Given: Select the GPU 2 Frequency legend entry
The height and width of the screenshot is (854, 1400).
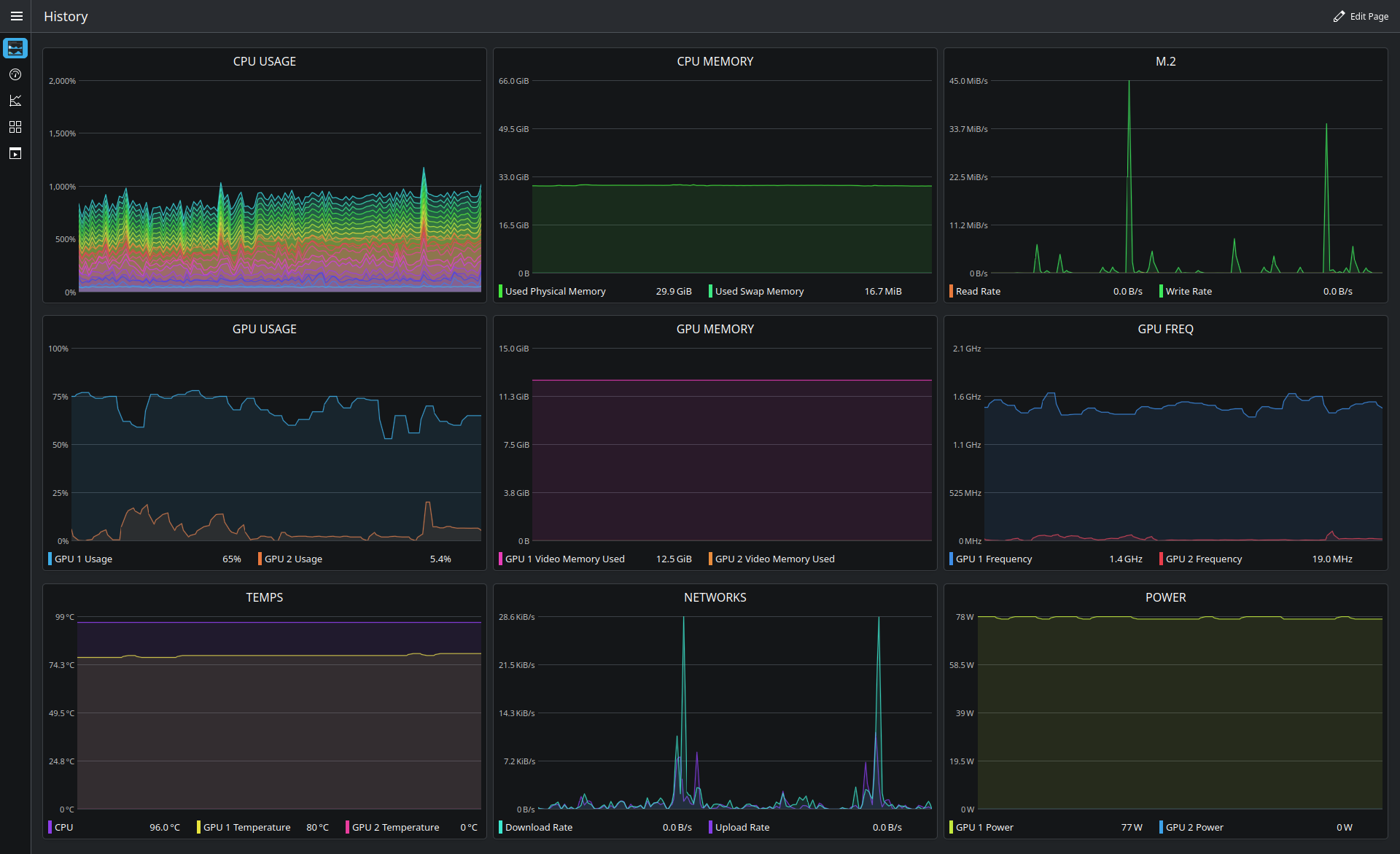Looking at the screenshot, I should point(1256,559).
